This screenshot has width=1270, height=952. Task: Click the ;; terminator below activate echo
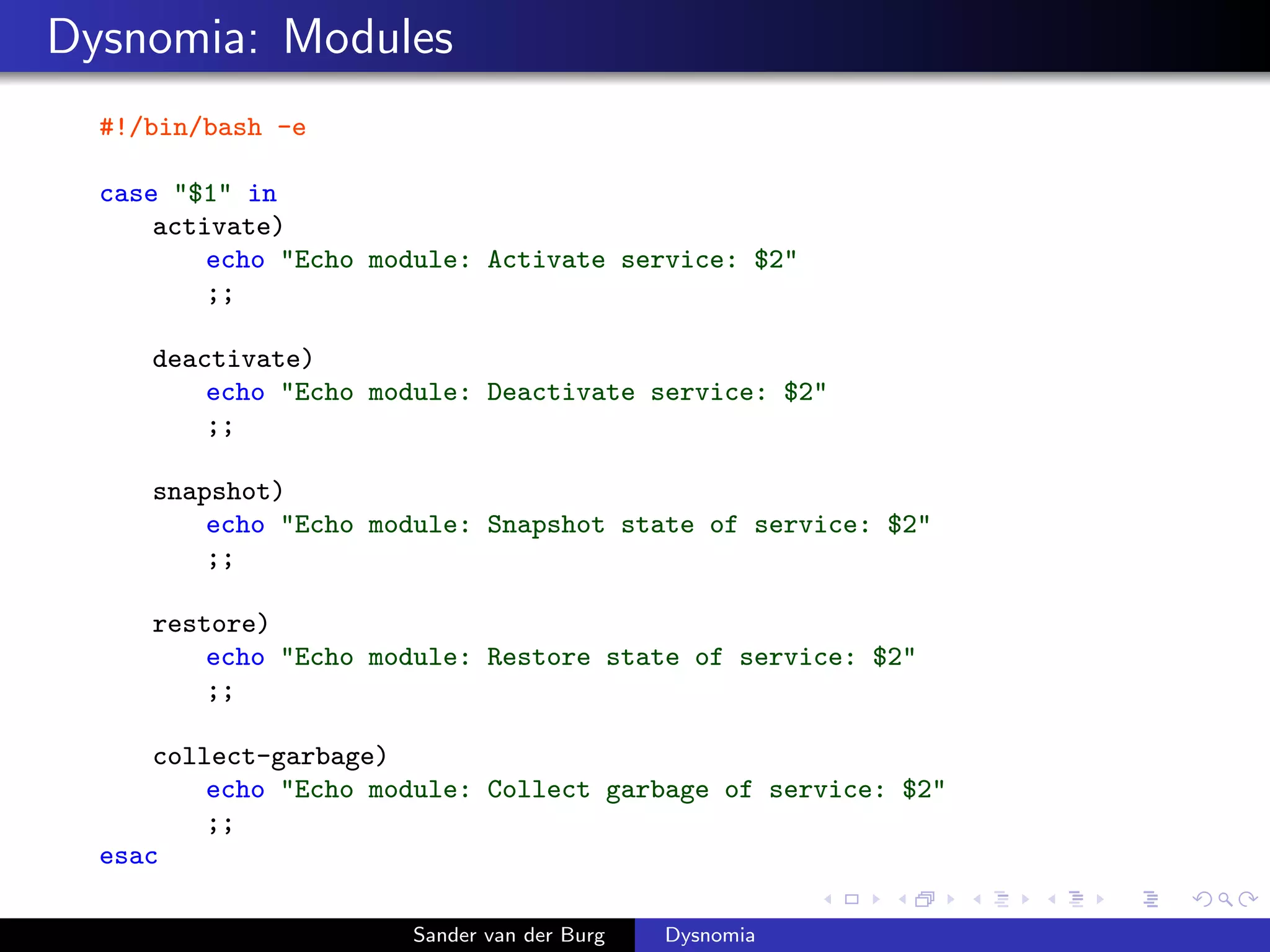pos(221,296)
